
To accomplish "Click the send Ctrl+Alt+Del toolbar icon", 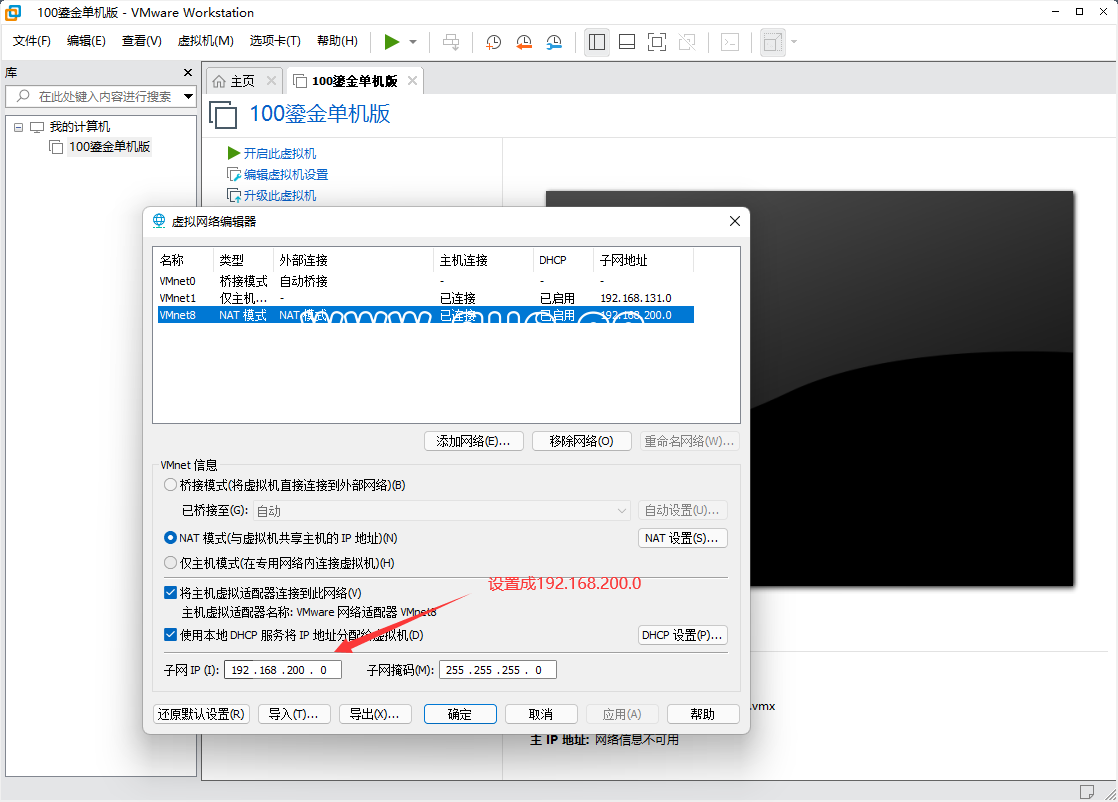I will (x=451, y=42).
